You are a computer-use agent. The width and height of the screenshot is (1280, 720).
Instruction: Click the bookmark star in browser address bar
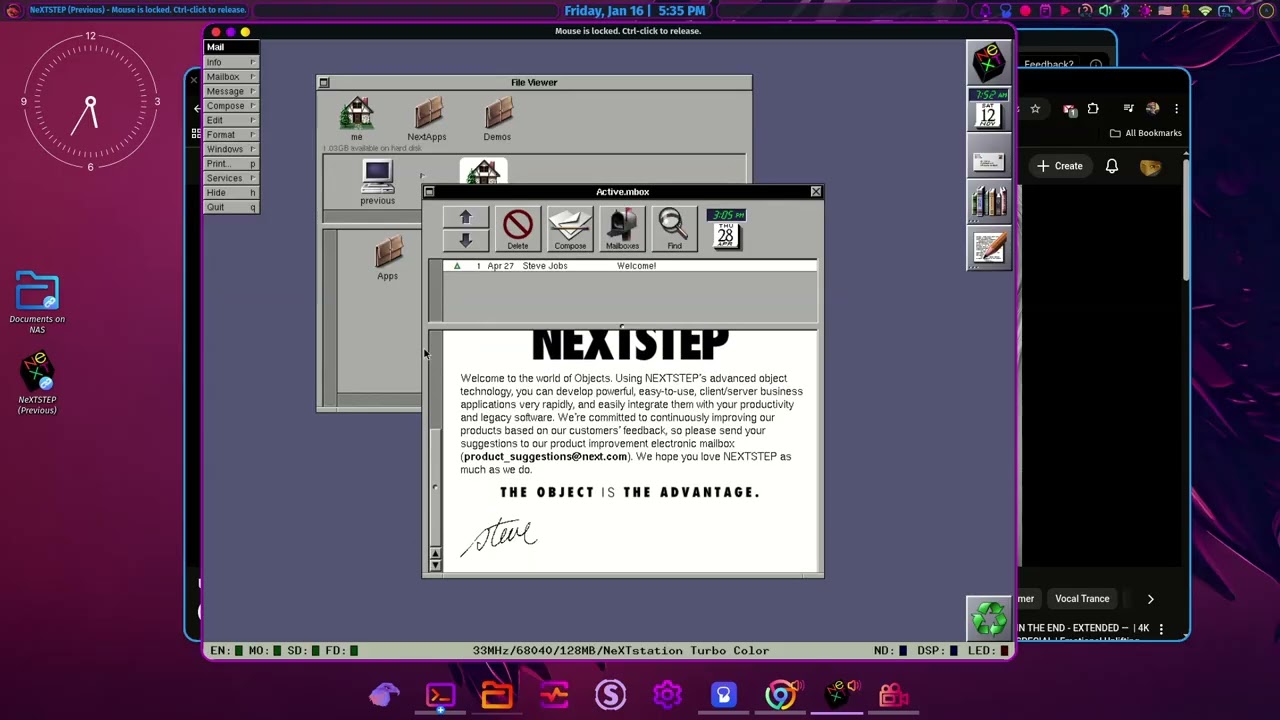point(1035,109)
